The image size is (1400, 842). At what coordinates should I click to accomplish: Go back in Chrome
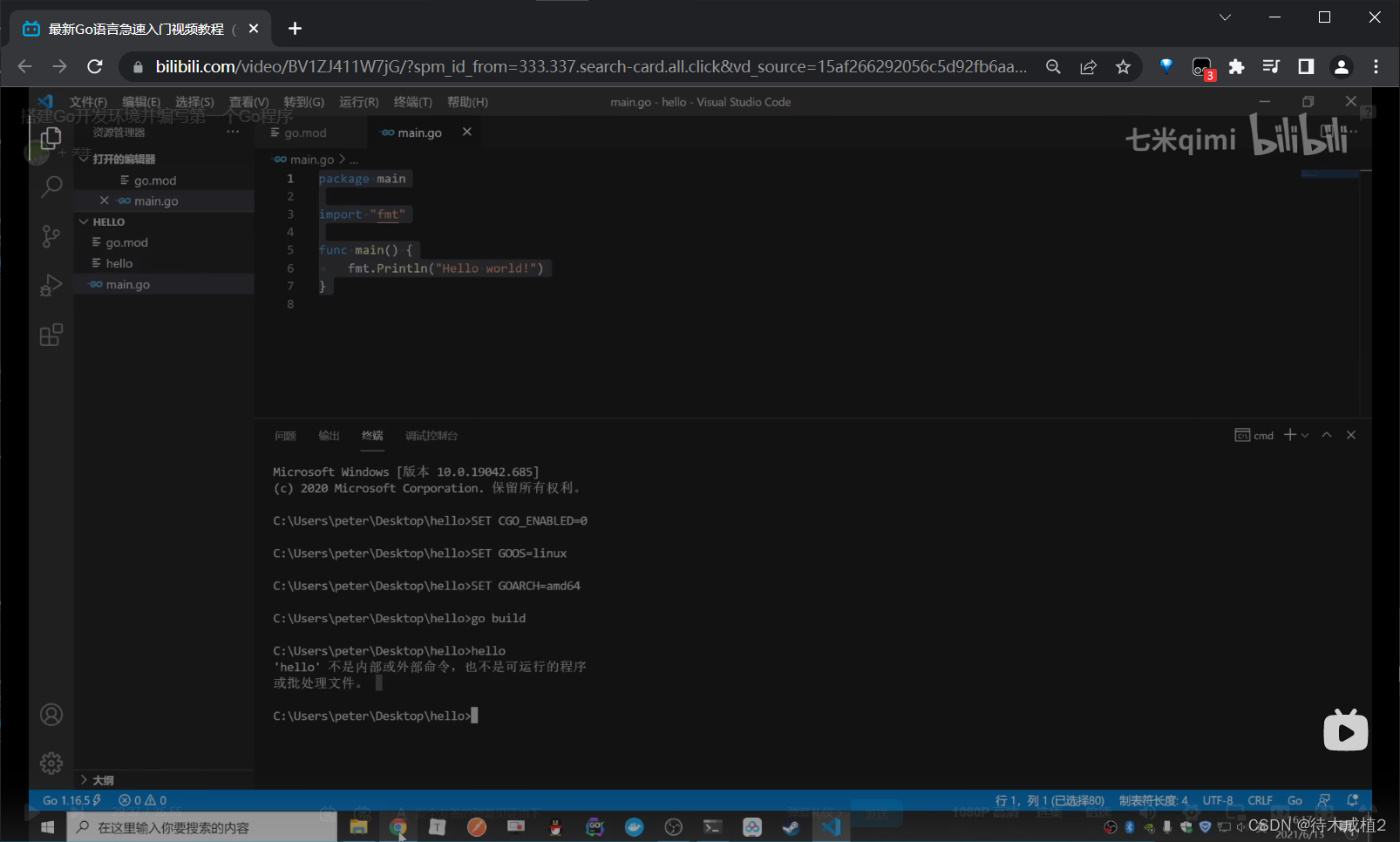click(24, 67)
